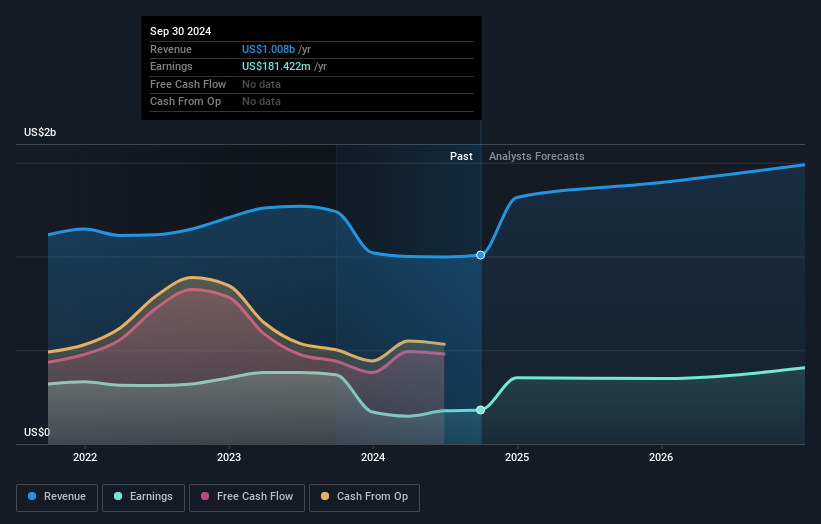Image resolution: width=821 pixels, height=524 pixels.
Task: Click 'No data' in the Cash From Op row
Action: coord(261,102)
